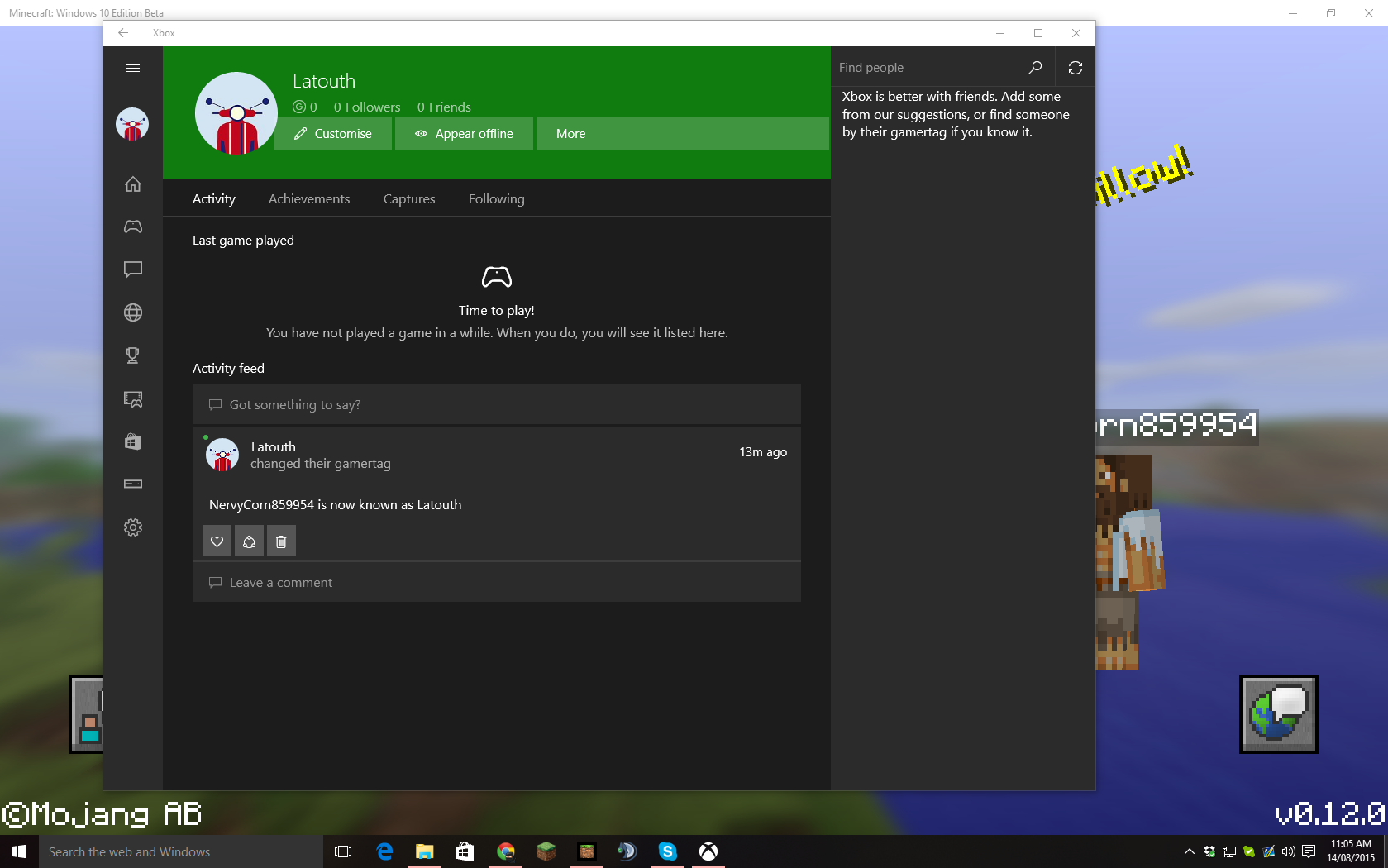The width and height of the screenshot is (1388, 868).
Task: Click the back arrow in Xbox title bar
Action: click(123, 33)
